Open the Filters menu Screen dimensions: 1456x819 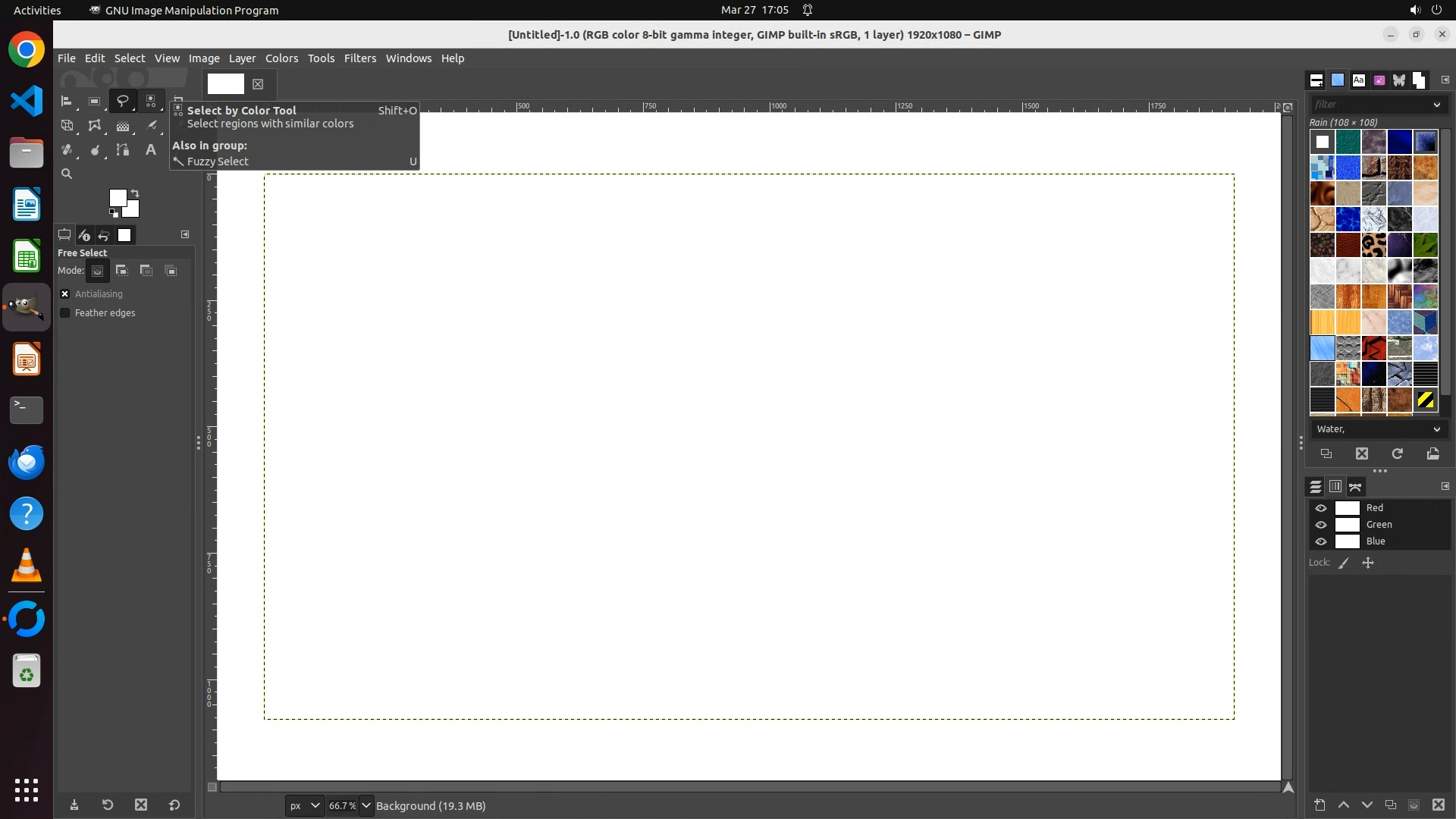(x=359, y=58)
